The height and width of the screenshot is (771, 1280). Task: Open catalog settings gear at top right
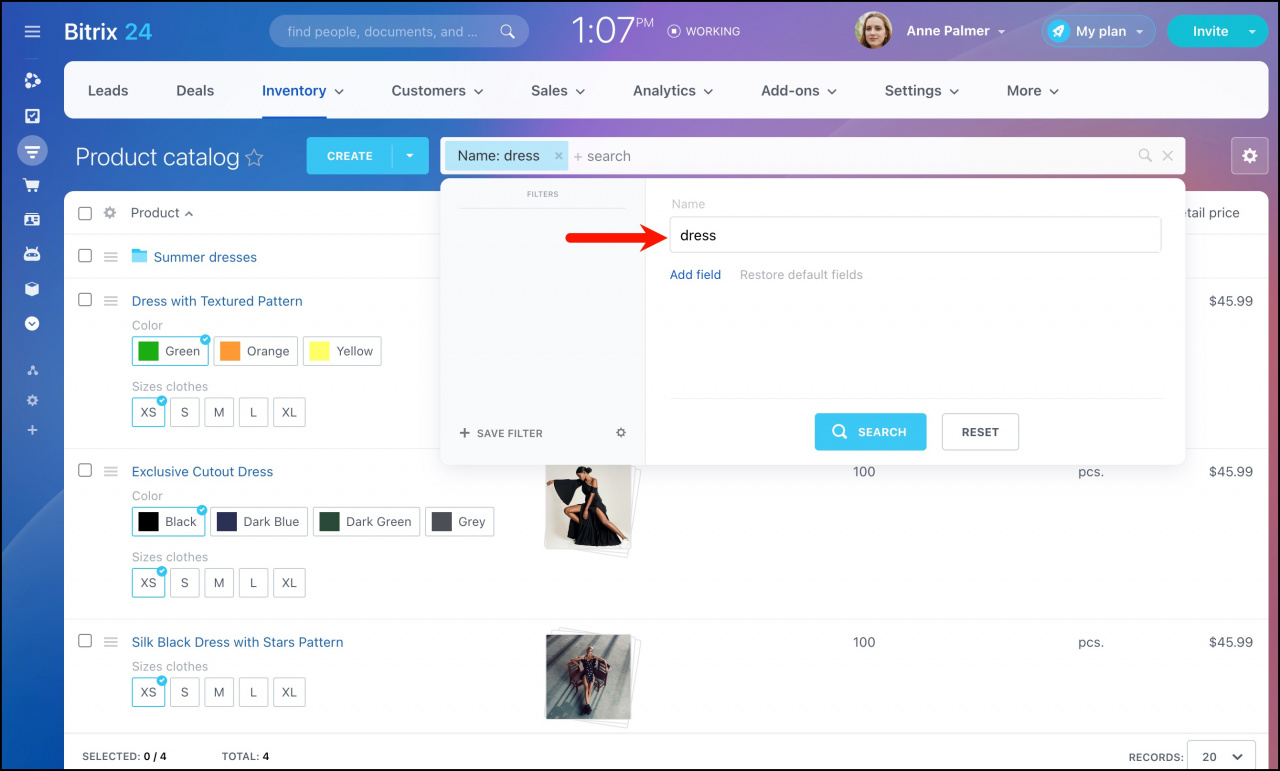click(x=1249, y=156)
